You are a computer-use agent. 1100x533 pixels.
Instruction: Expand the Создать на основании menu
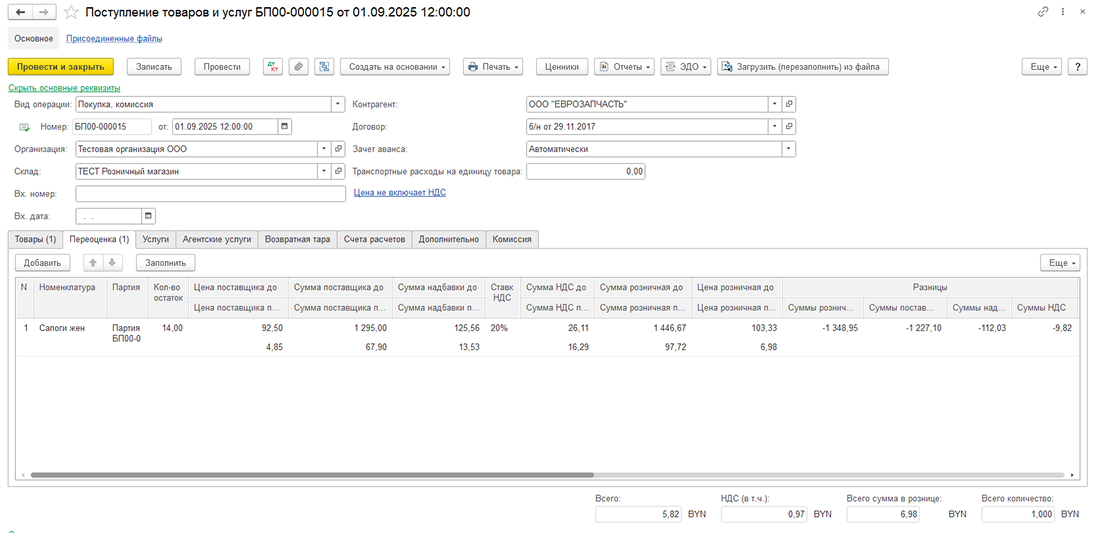click(x=395, y=67)
